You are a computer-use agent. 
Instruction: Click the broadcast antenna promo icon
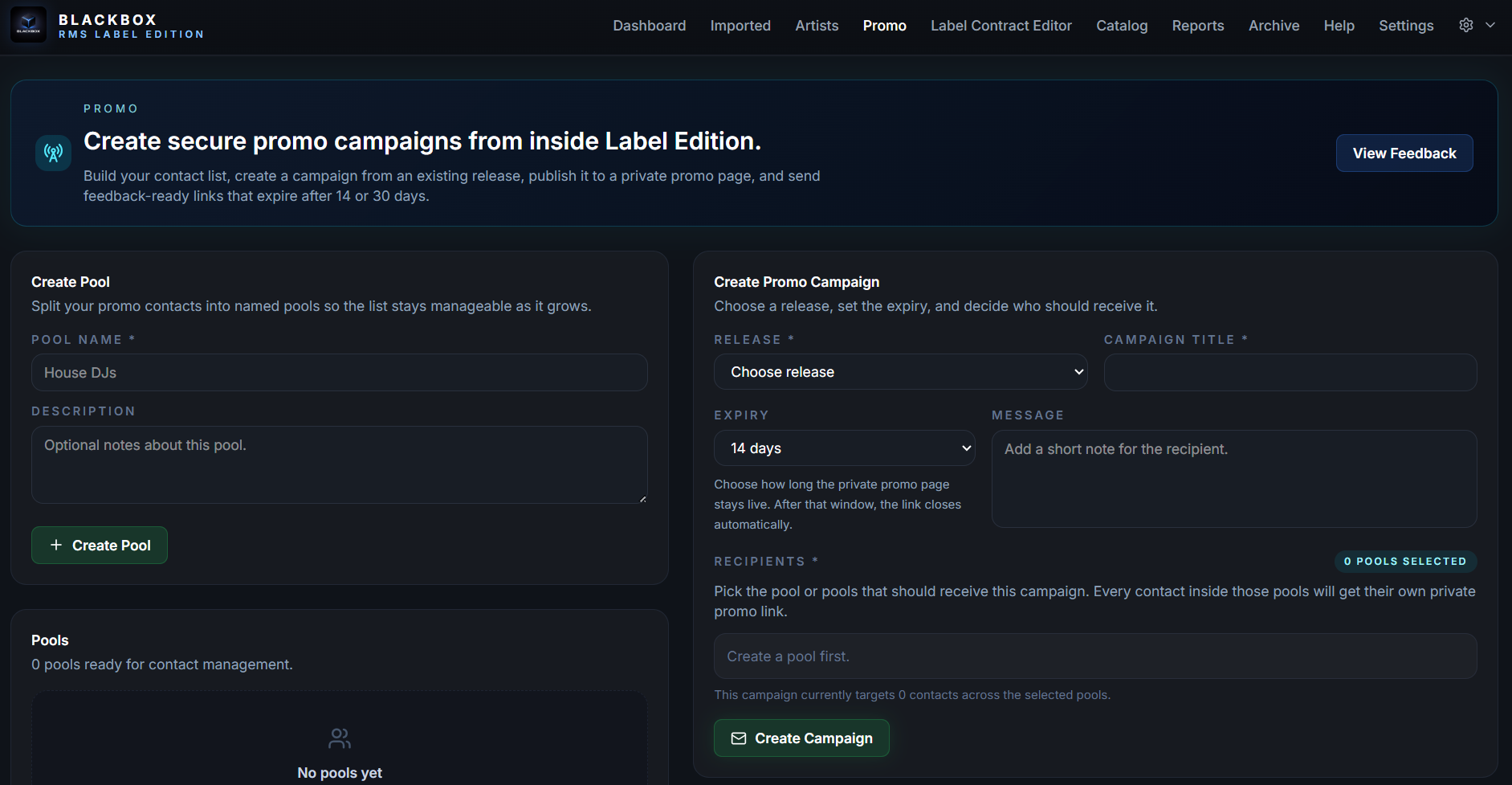pyautogui.click(x=52, y=152)
